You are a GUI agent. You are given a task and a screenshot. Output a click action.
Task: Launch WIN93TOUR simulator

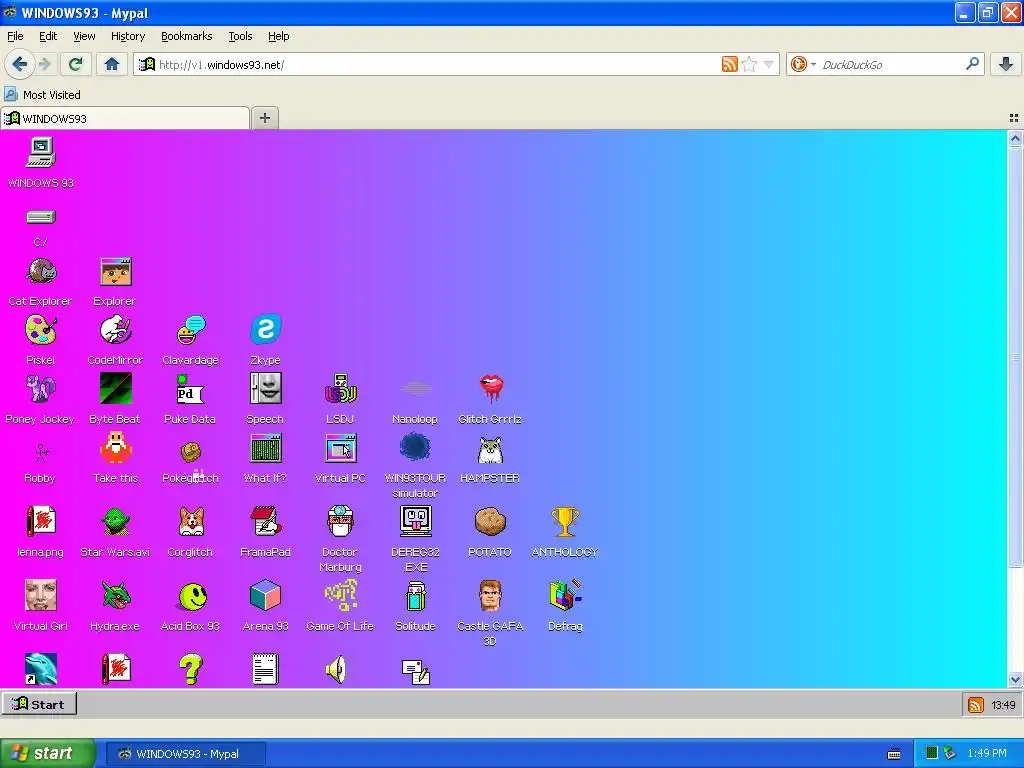coord(415,465)
